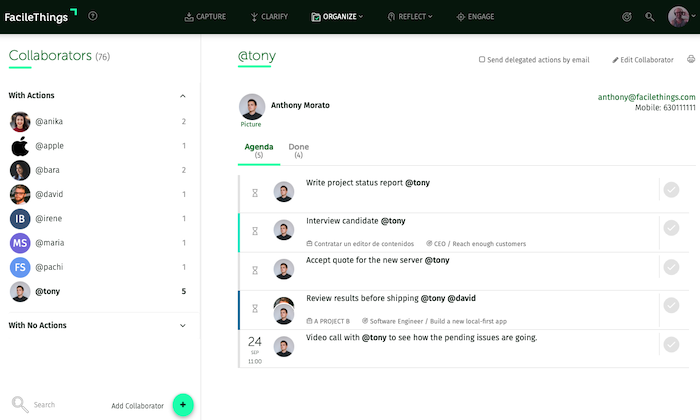Click the target review icon in top bar
The width and height of the screenshot is (700, 420).
click(627, 17)
